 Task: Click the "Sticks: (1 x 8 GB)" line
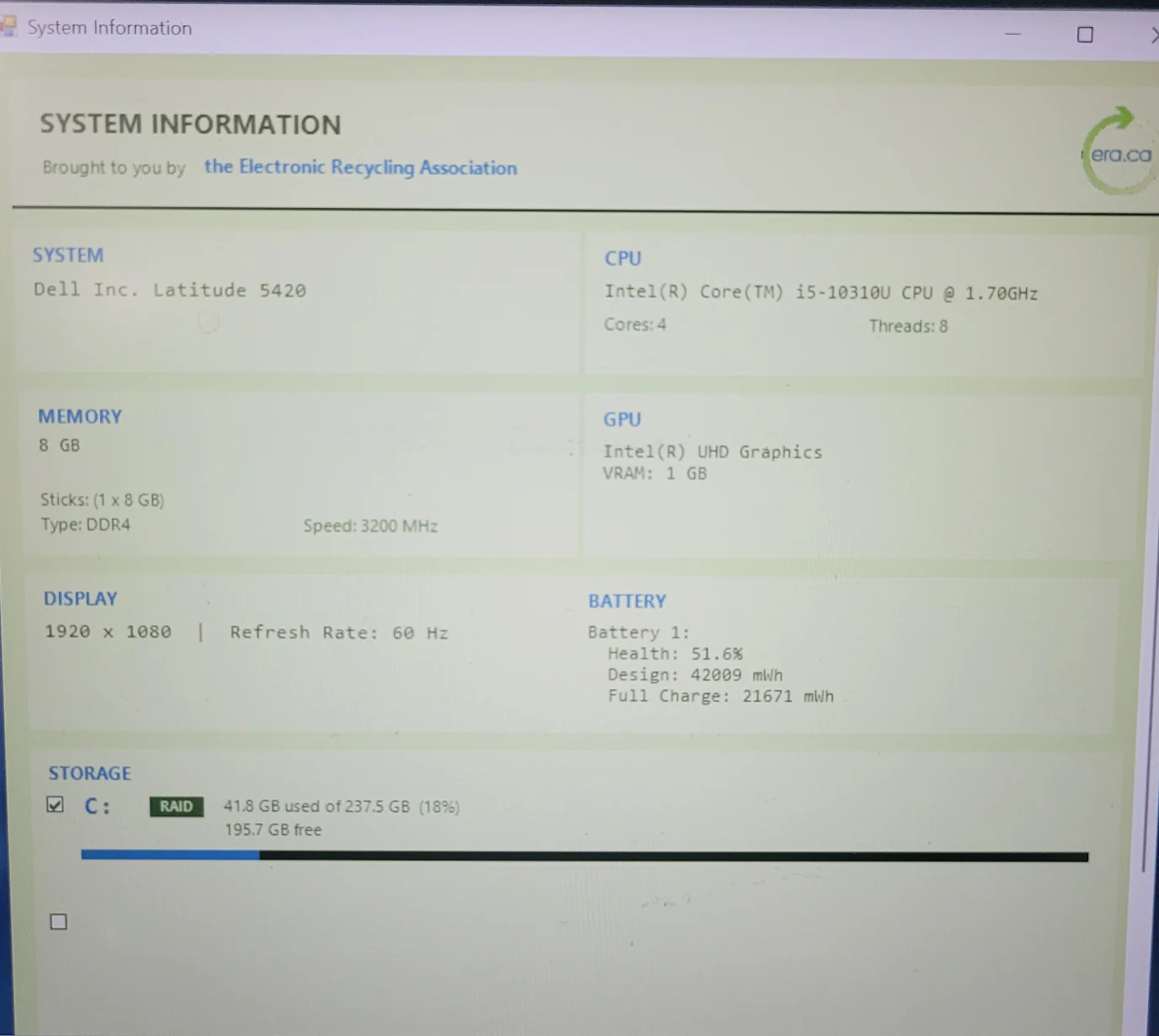[x=102, y=499]
